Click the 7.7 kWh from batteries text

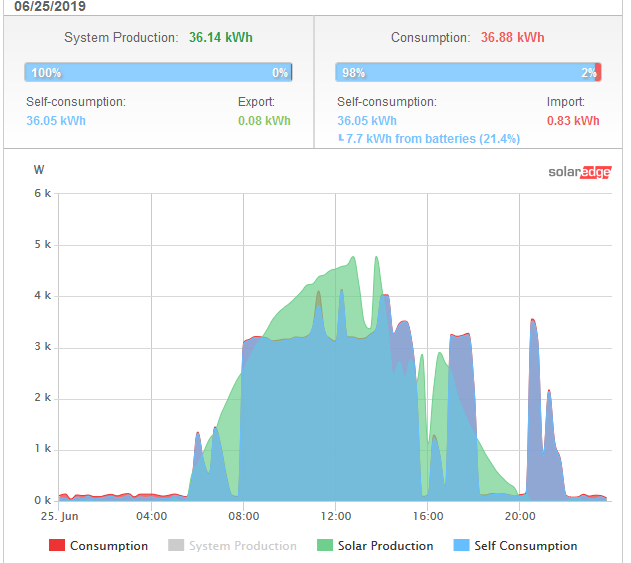[x=432, y=139]
